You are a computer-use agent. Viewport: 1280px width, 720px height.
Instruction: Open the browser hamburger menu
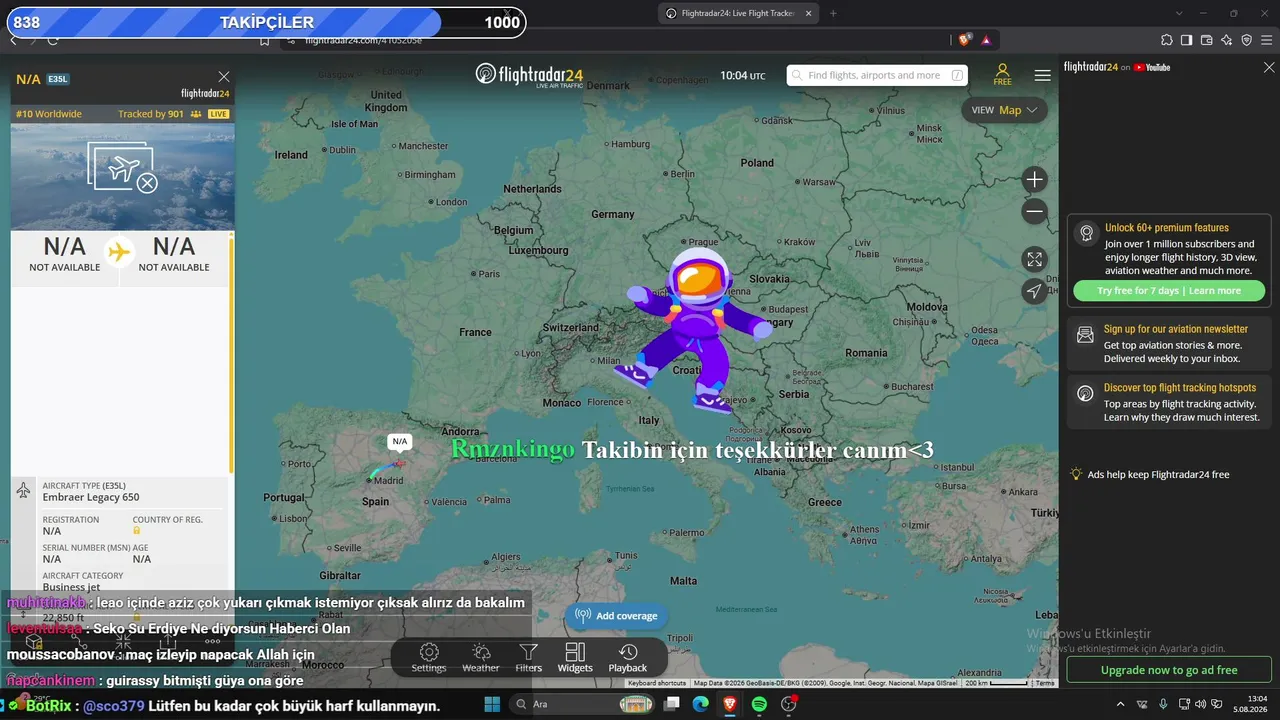pos(1266,40)
